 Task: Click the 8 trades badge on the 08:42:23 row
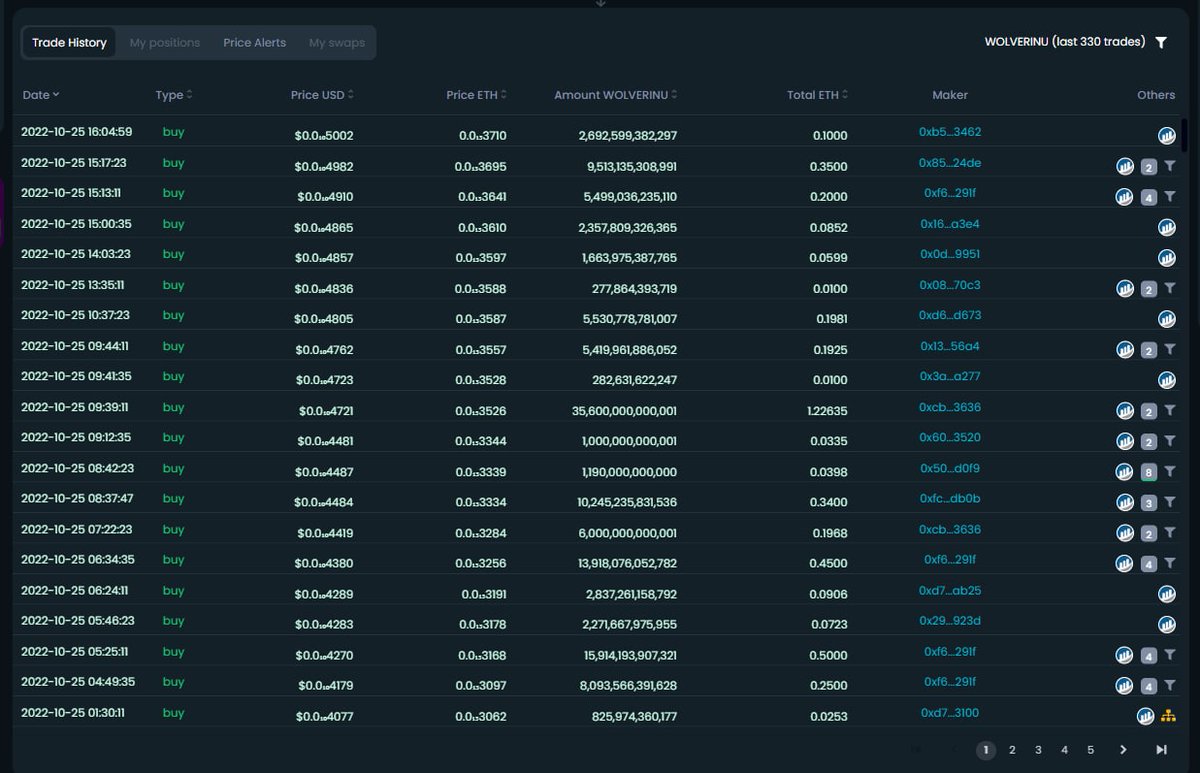pos(1149,472)
